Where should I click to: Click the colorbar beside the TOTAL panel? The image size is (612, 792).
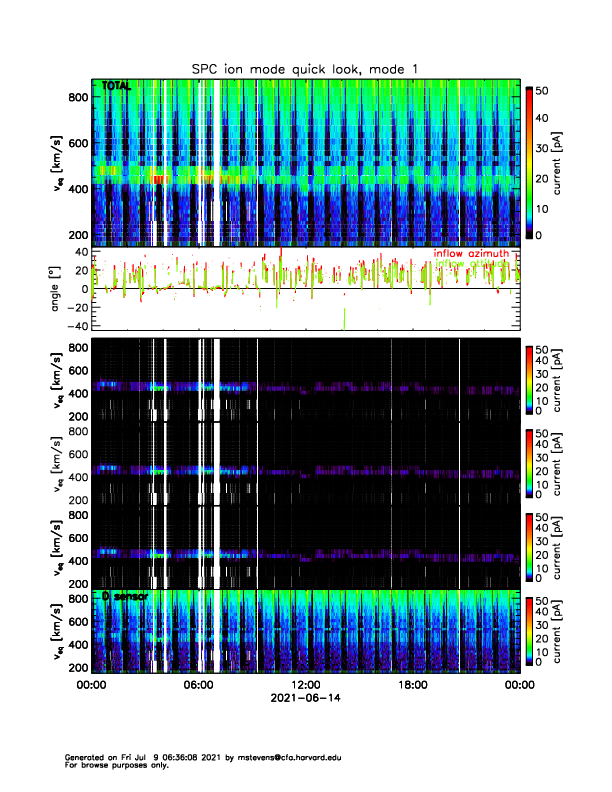coord(527,161)
